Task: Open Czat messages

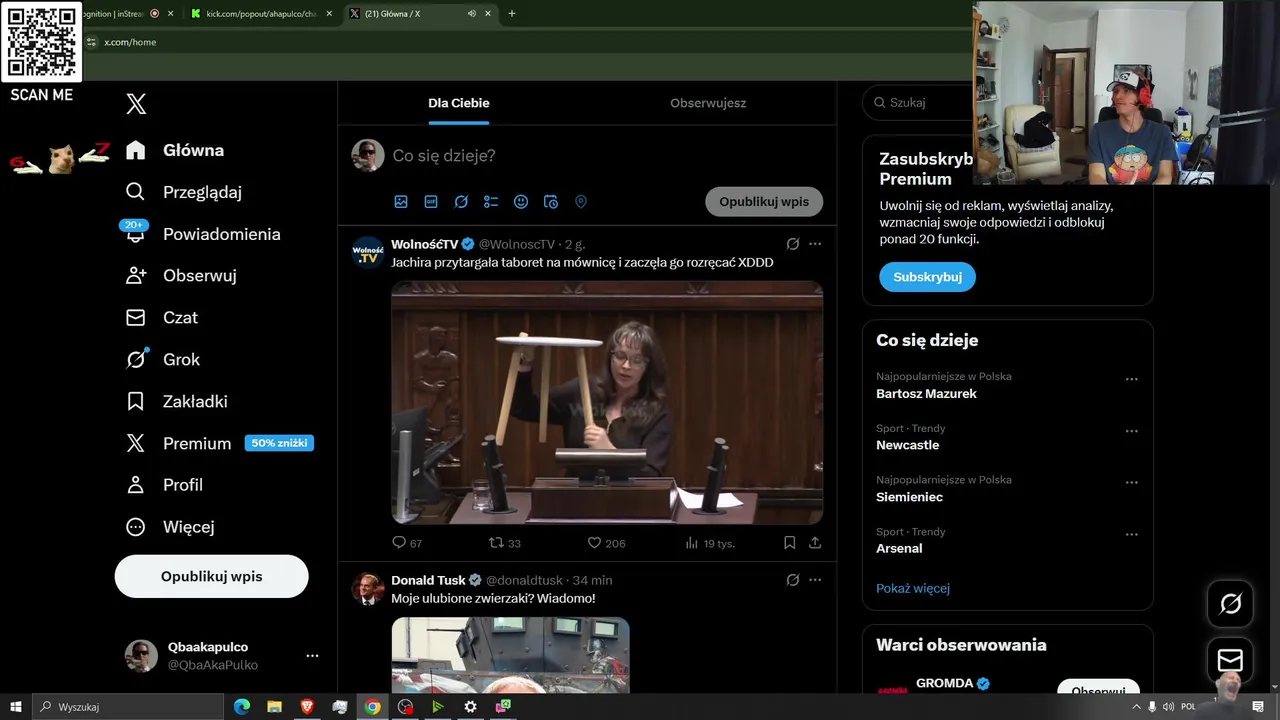Action: coord(162,318)
